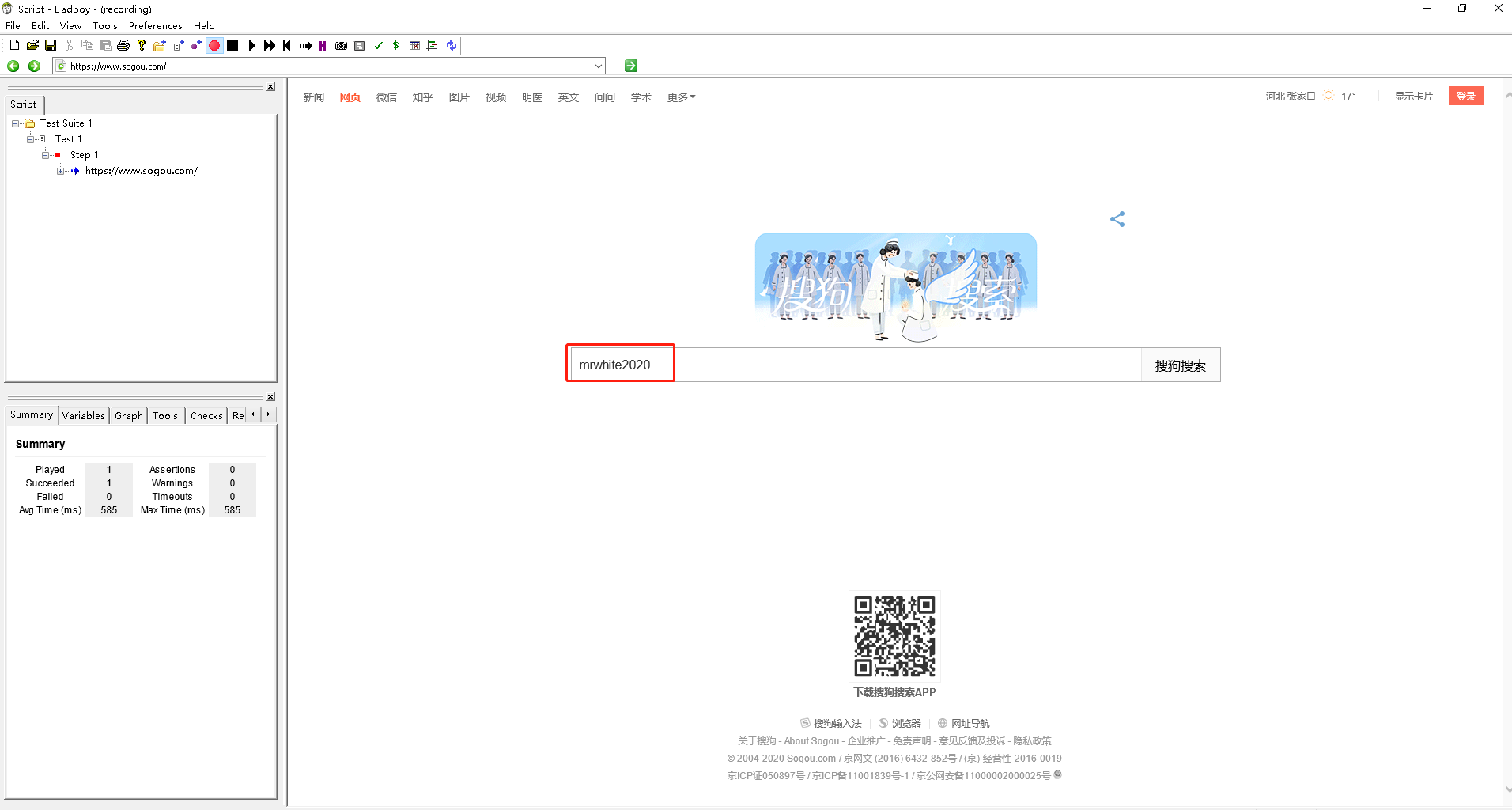
Task: Toggle the red Record button
Action: coord(214,45)
